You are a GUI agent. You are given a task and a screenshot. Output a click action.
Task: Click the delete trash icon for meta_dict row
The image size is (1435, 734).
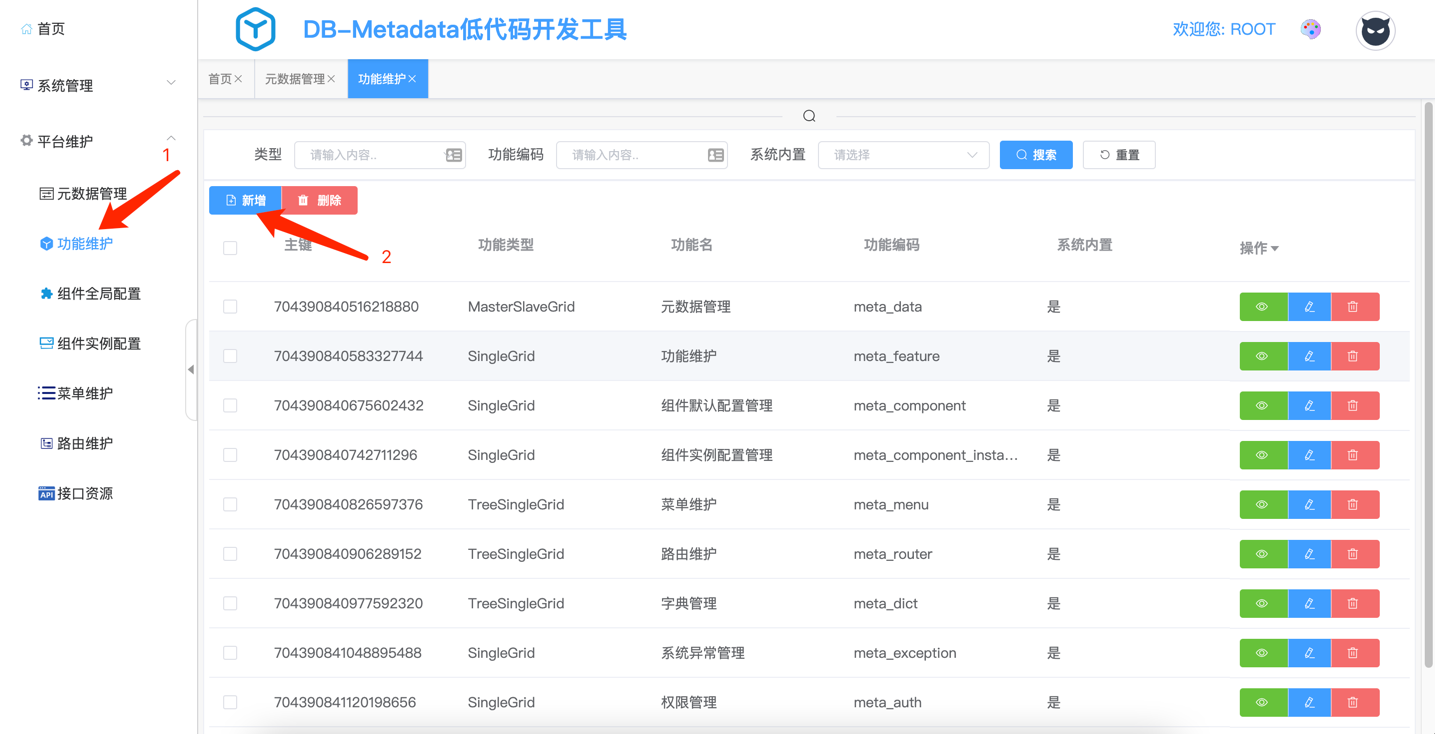point(1354,604)
